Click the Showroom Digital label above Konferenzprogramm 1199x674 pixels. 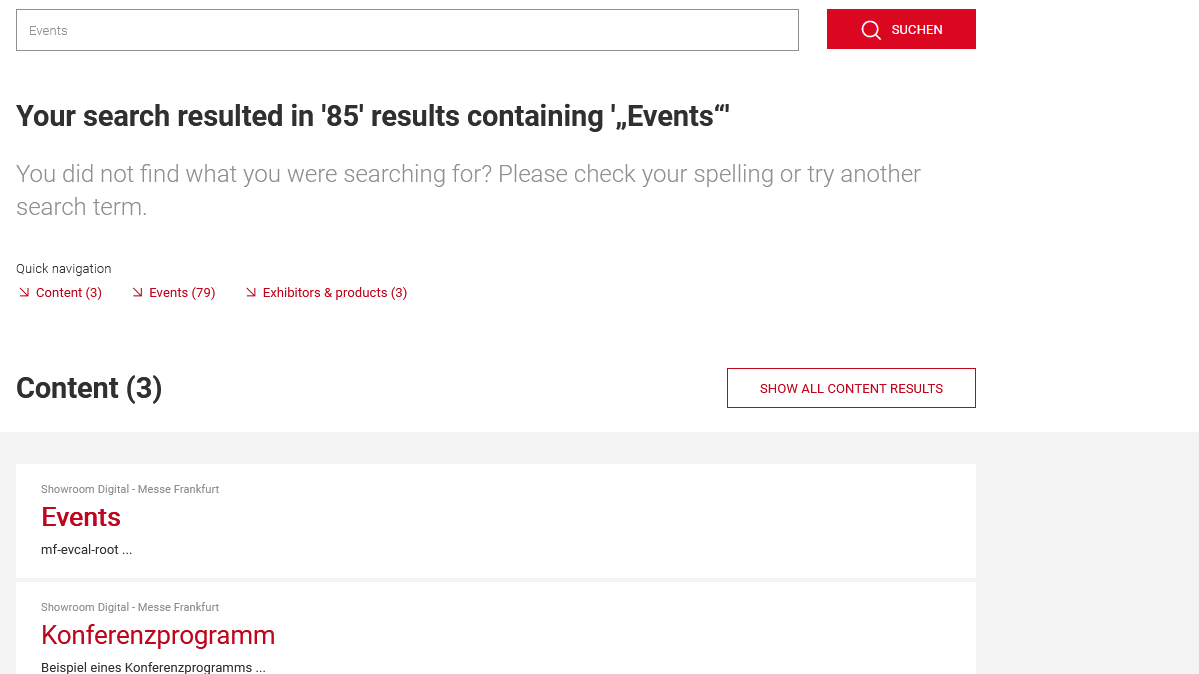130,607
